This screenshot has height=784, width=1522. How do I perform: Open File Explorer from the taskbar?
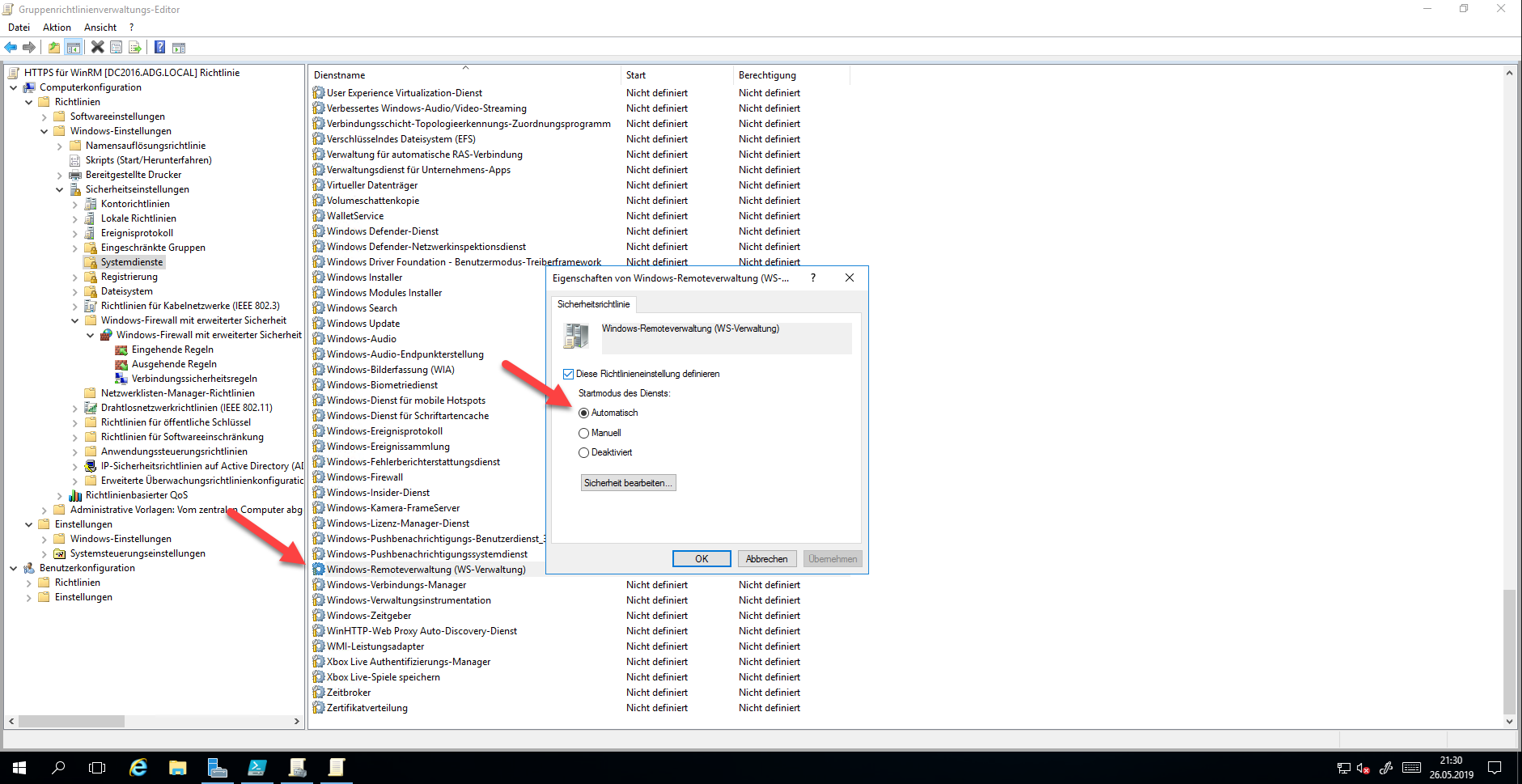coord(178,767)
